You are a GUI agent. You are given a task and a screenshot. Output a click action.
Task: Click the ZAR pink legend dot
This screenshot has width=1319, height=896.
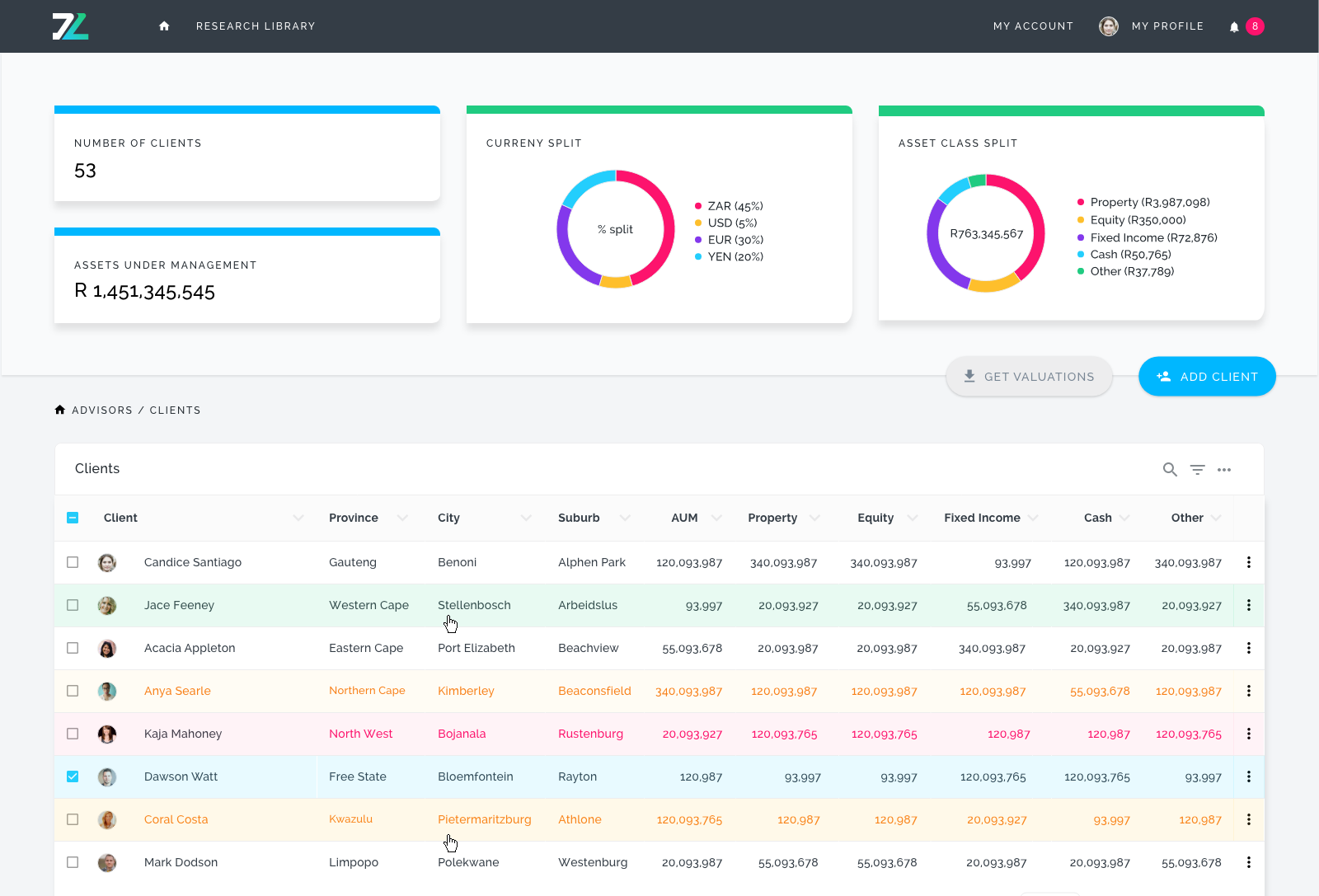pos(698,206)
